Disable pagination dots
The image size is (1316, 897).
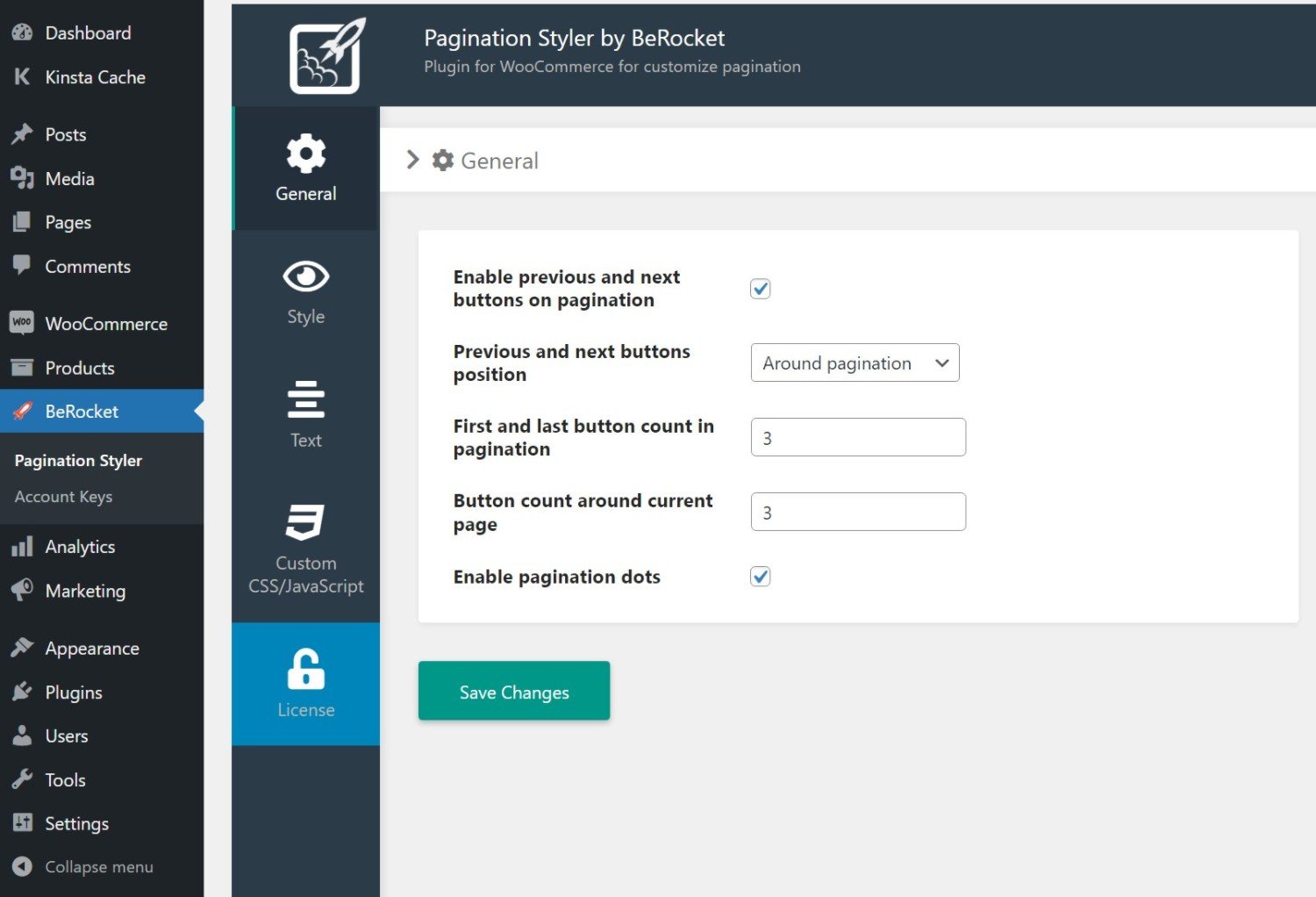click(760, 576)
